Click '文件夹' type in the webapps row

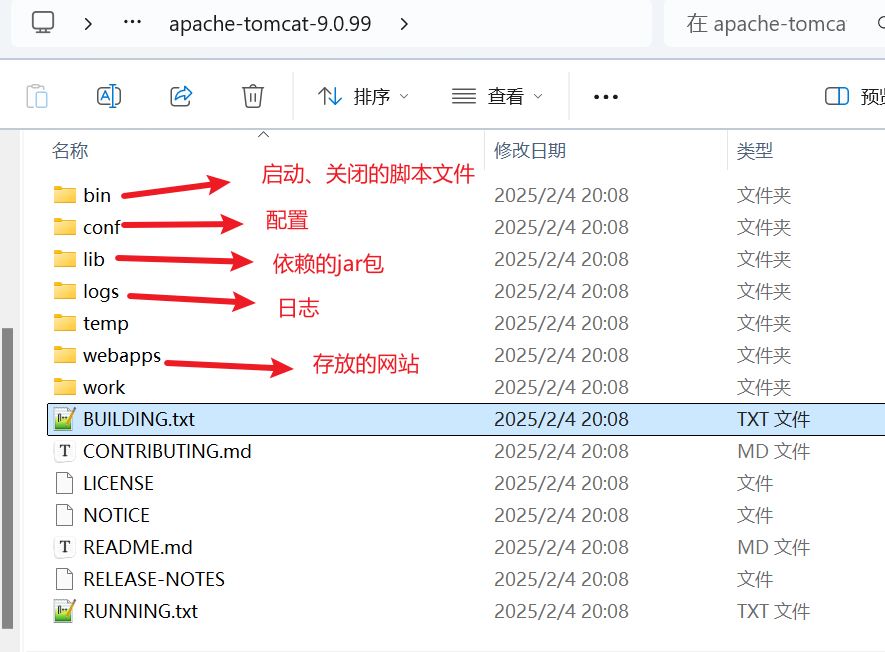764,356
